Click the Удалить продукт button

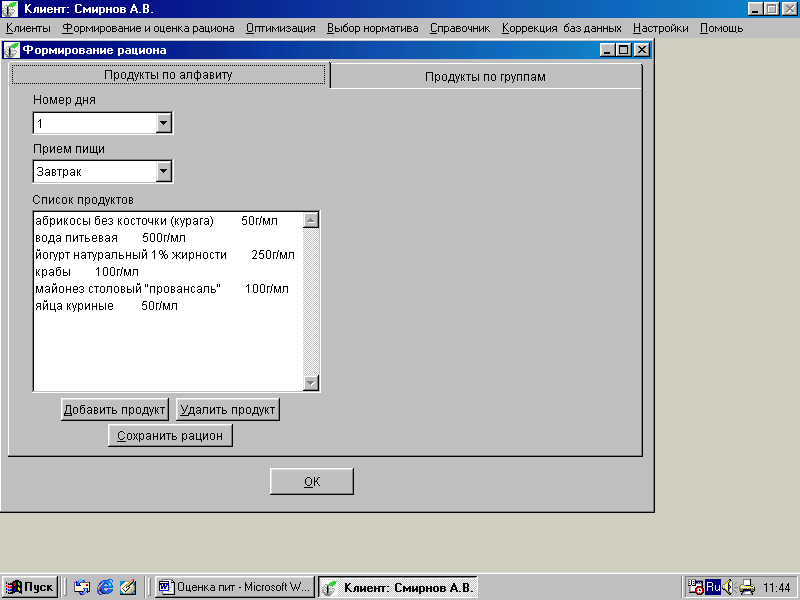228,410
